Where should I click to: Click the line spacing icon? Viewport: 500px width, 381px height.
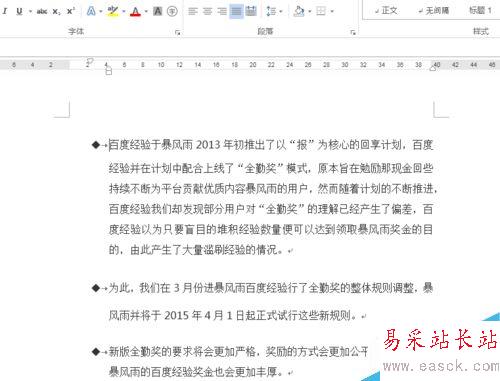(x=271, y=12)
